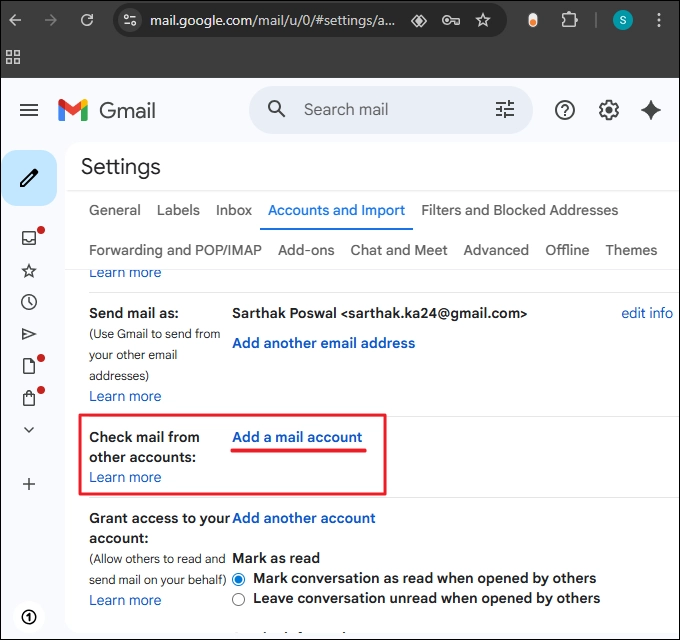Screen dimensions: 680x640
Task: Open Drafts sidebar icon
Action: [x=29, y=366]
